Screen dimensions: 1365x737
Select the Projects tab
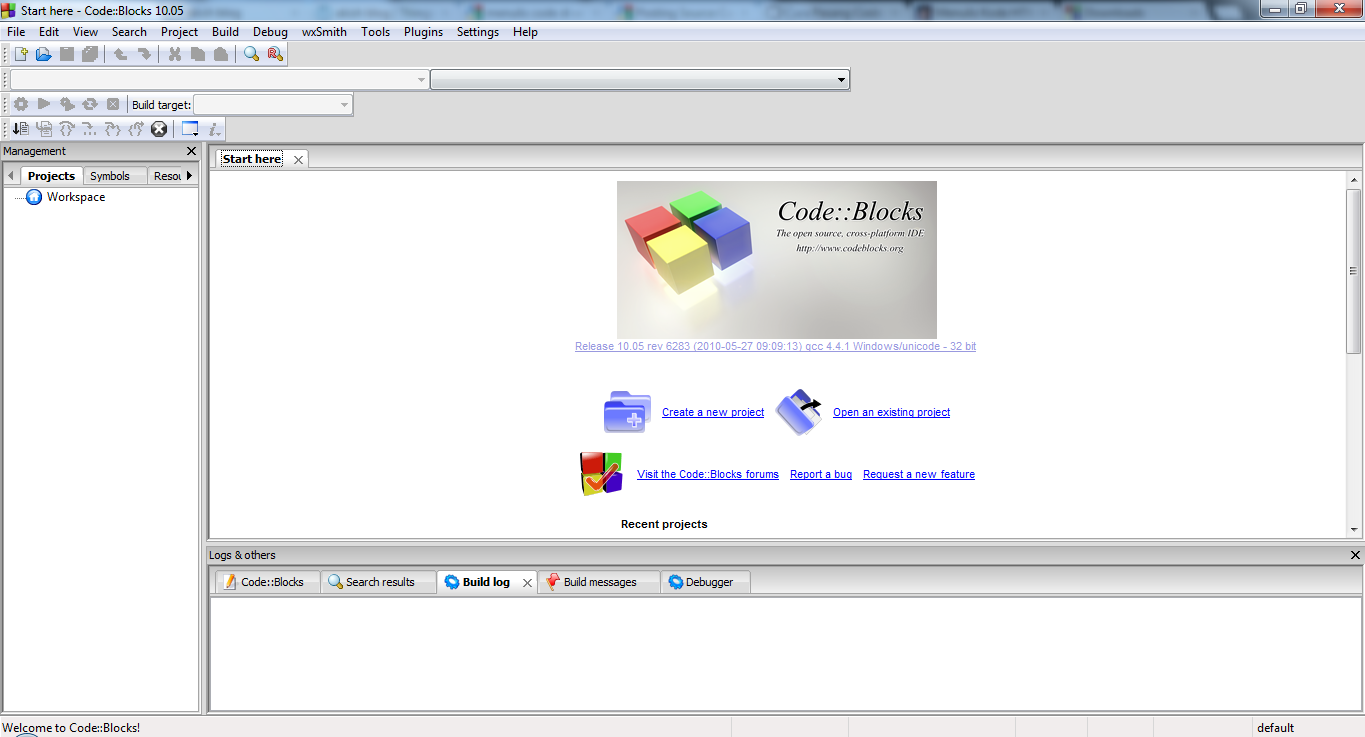coord(51,176)
